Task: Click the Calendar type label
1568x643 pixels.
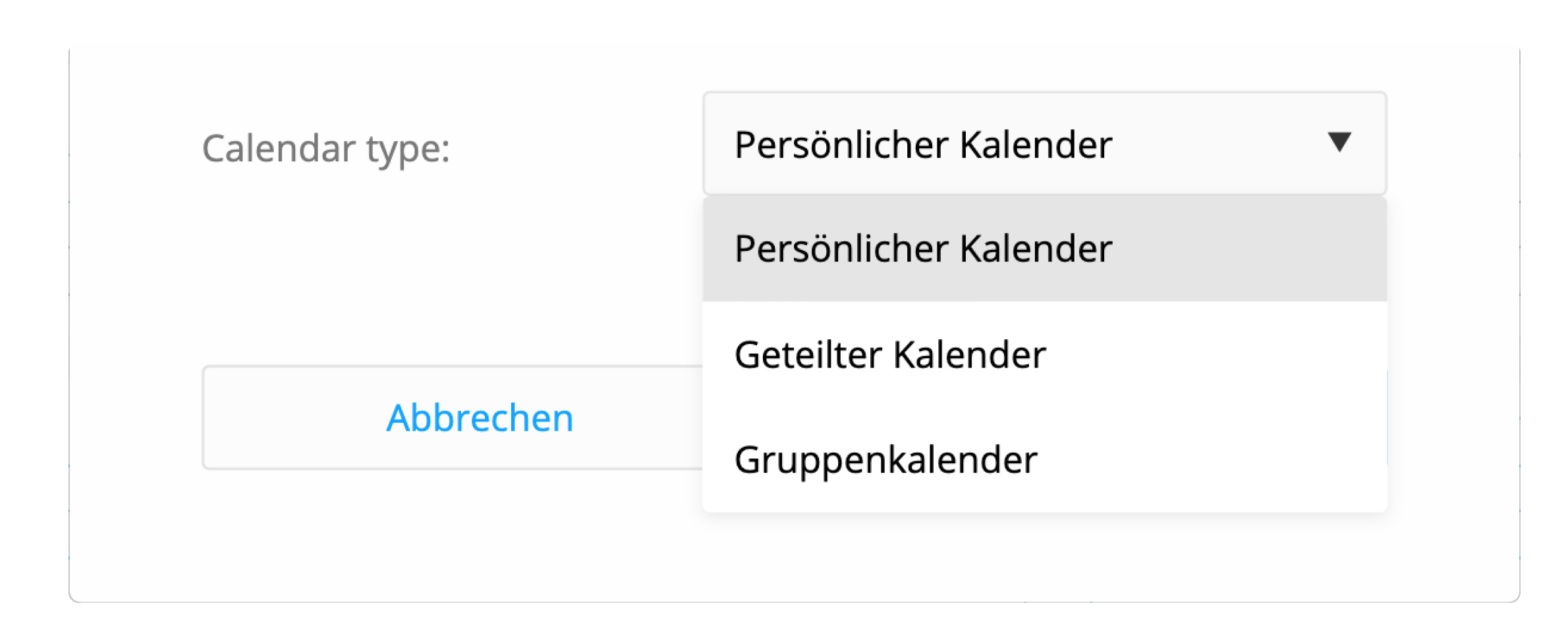Action: tap(326, 149)
